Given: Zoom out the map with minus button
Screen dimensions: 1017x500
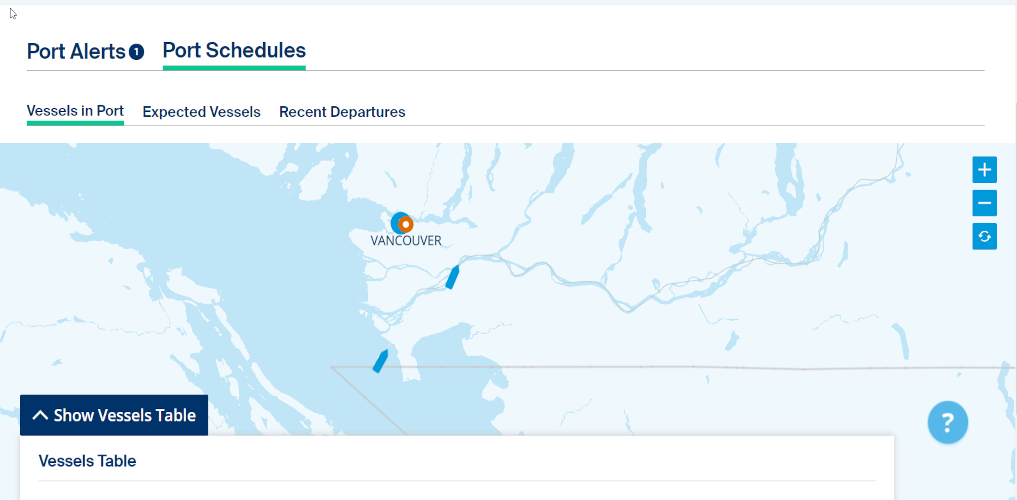Looking at the screenshot, I should click(984, 203).
